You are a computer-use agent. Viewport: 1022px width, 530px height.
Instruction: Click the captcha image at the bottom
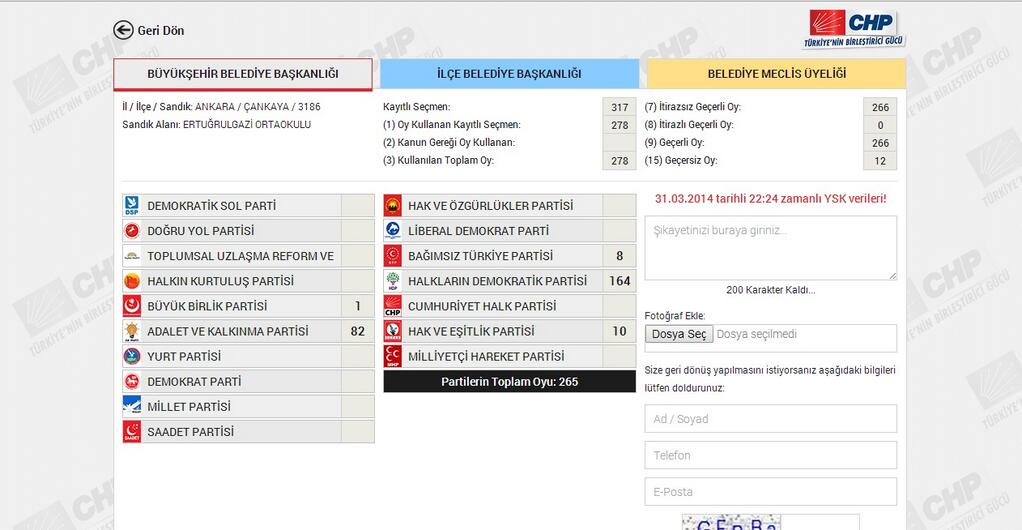tap(731, 522)
